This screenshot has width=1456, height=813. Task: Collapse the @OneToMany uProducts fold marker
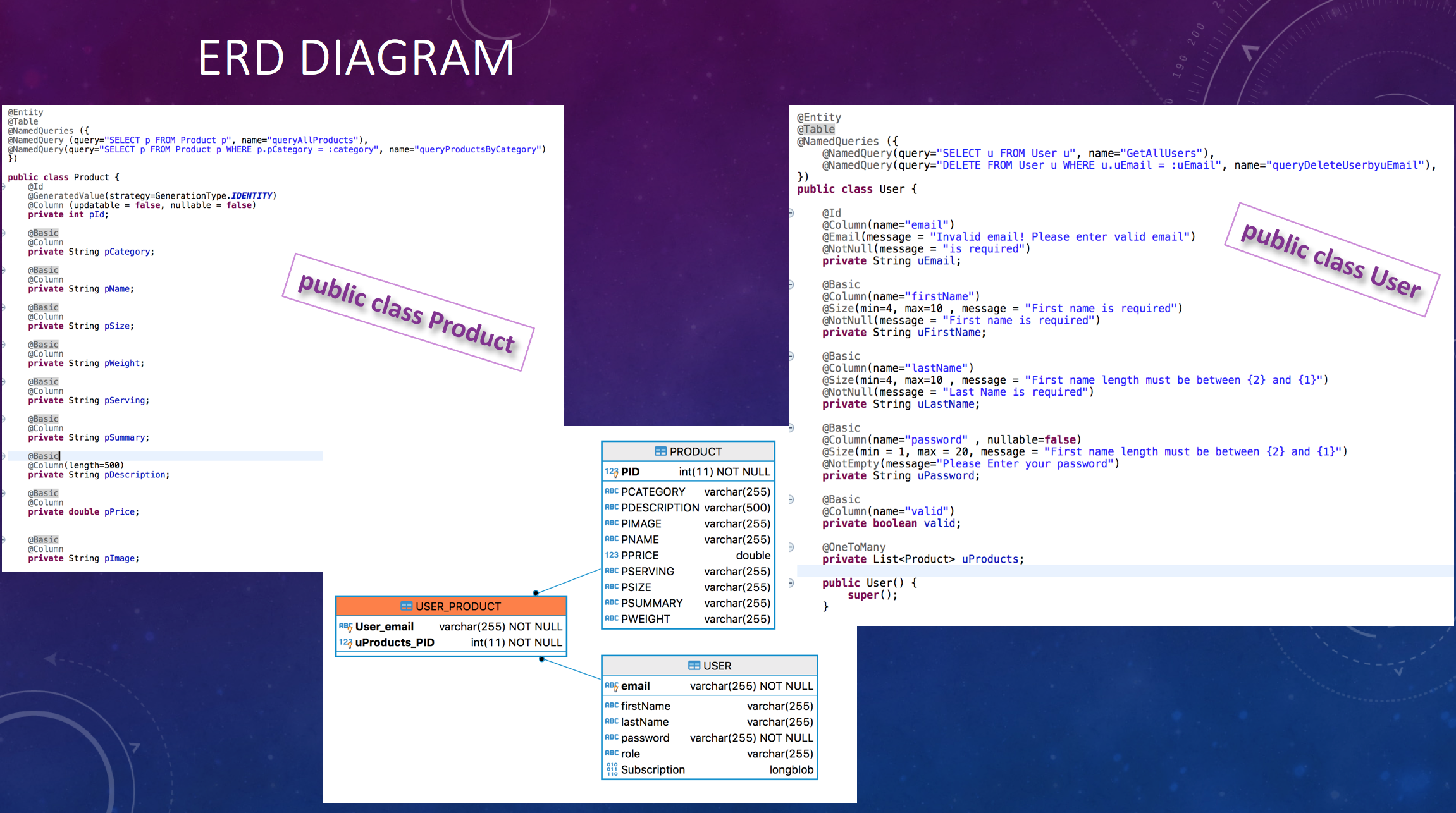point(791,547)
